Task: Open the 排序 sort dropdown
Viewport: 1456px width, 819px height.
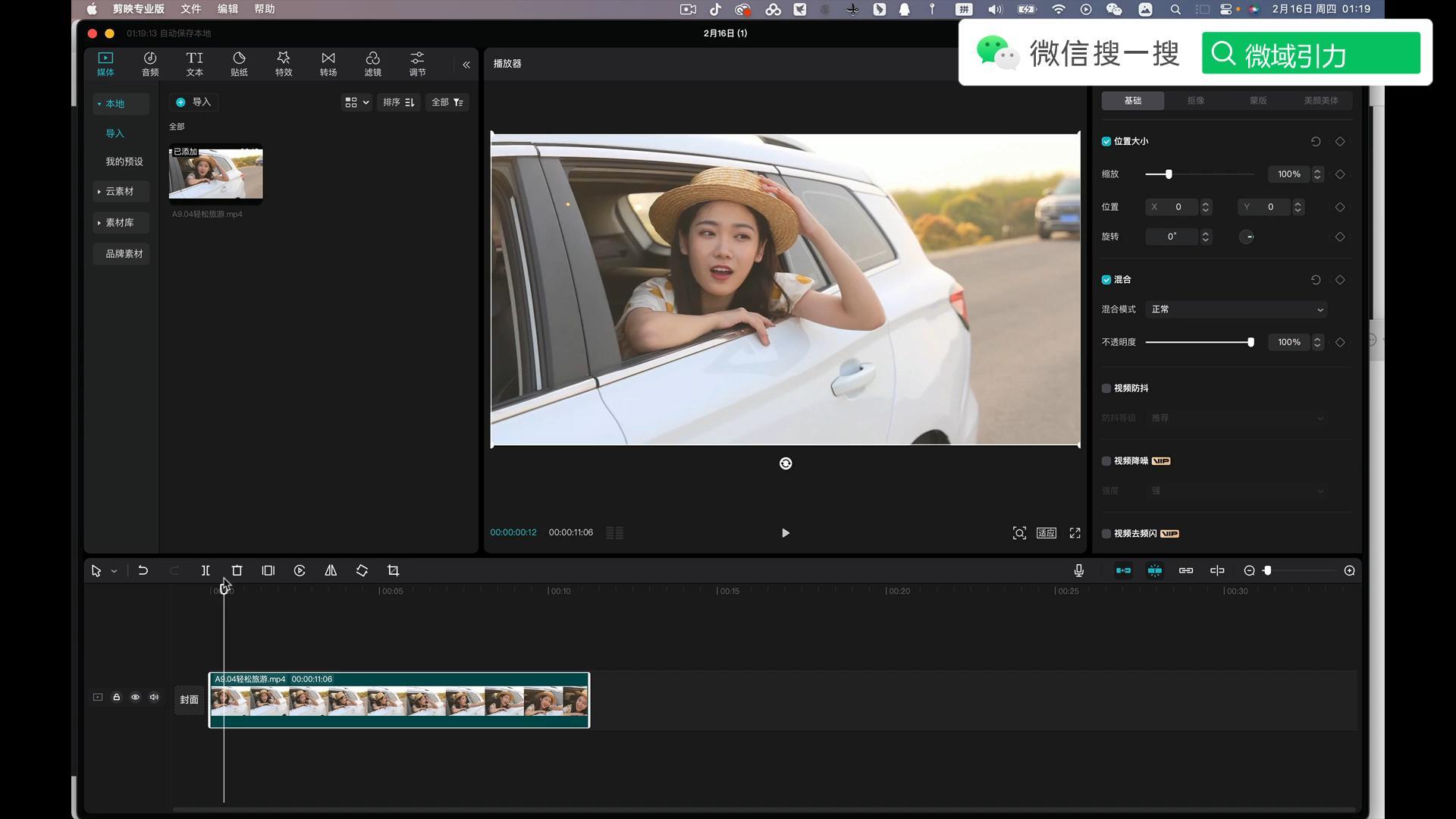Action: (398, 102)
